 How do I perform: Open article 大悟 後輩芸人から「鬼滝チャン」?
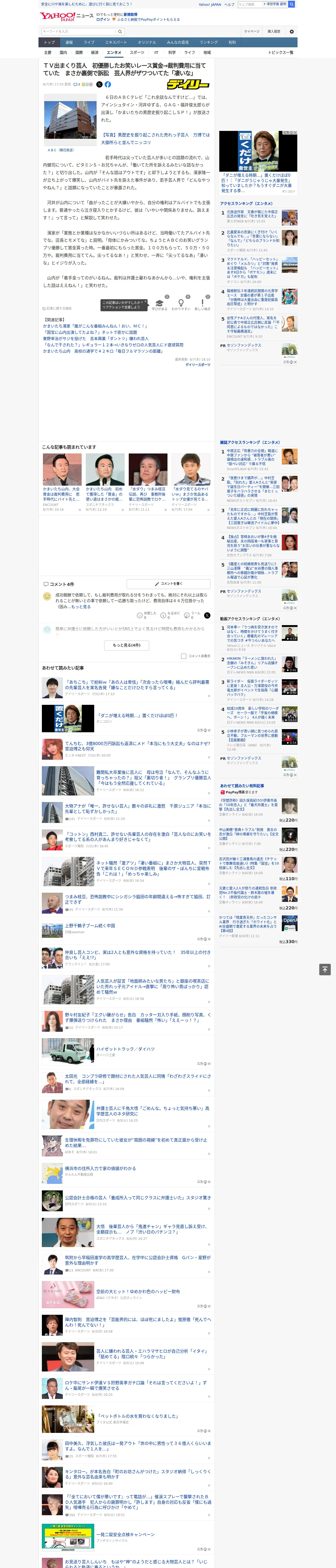[x=153, y=1229]
